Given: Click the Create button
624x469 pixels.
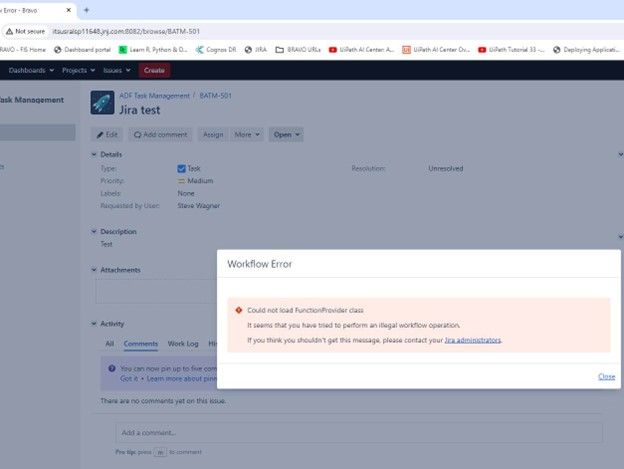Looking at the screenshot, I should [154, 70].
